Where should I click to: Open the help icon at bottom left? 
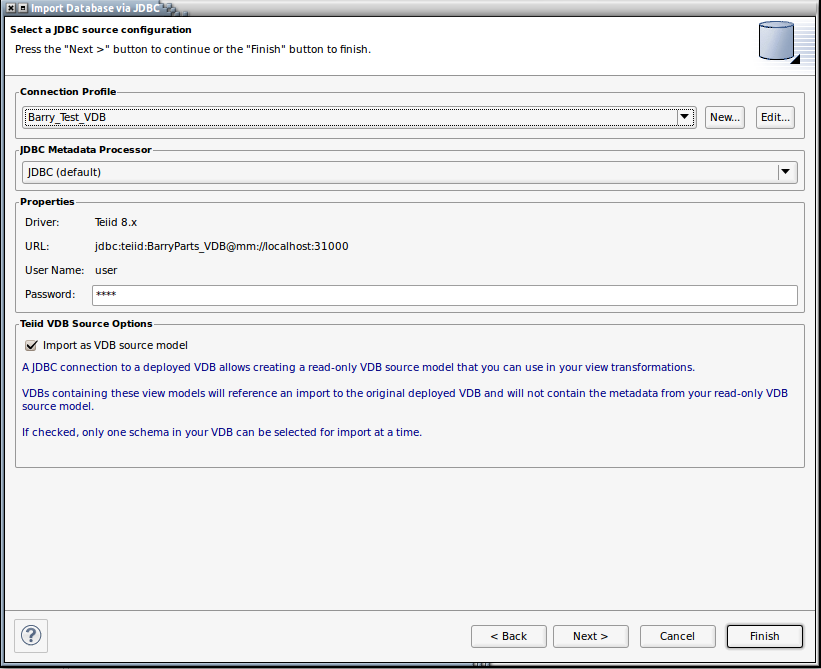(31, 635)
